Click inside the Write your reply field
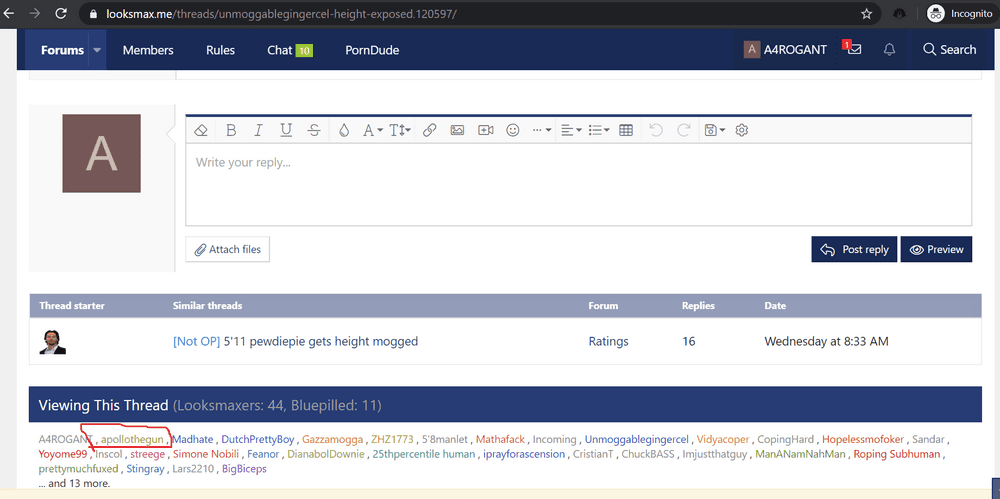This screenshot has width=1000, height=499. pyautogui.click(x=578, y=185)
